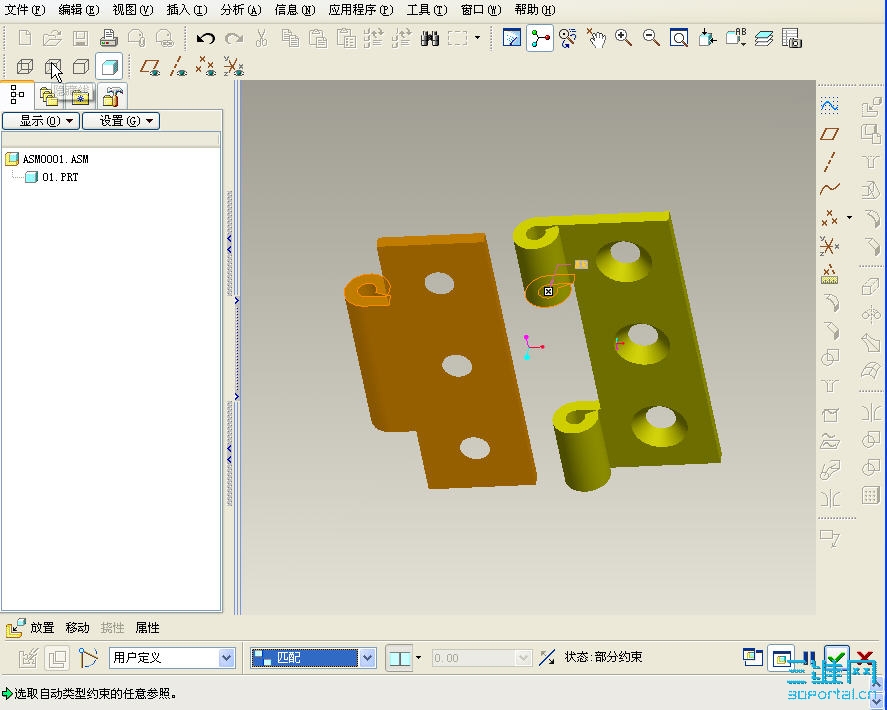Screen dimensions: 887x710
Task: Click the New file icon
Action: pos(24,38)
